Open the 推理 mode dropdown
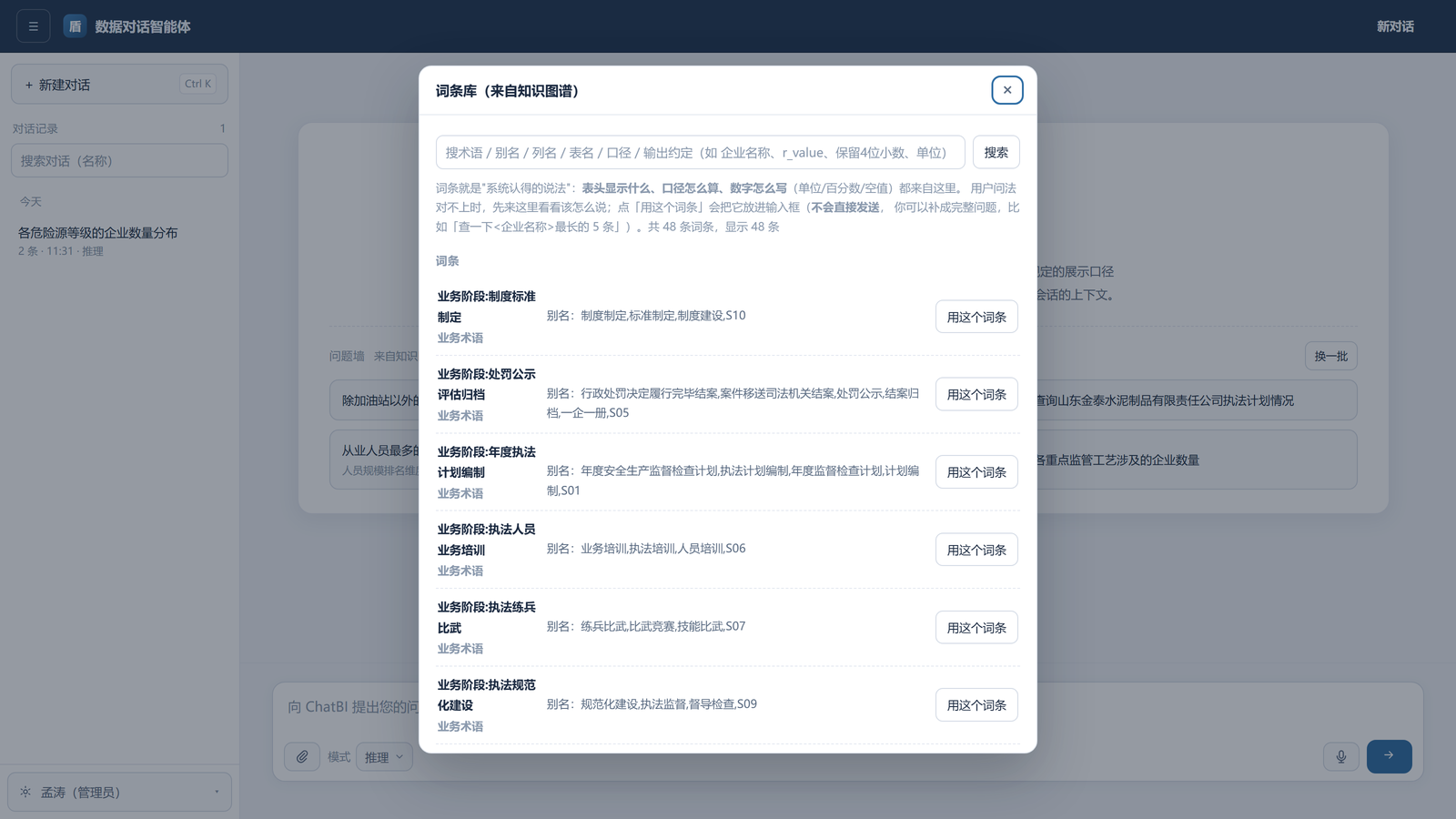Image resolution: width=1456 pixels, height=819 pixels. (x=384, y=757)
